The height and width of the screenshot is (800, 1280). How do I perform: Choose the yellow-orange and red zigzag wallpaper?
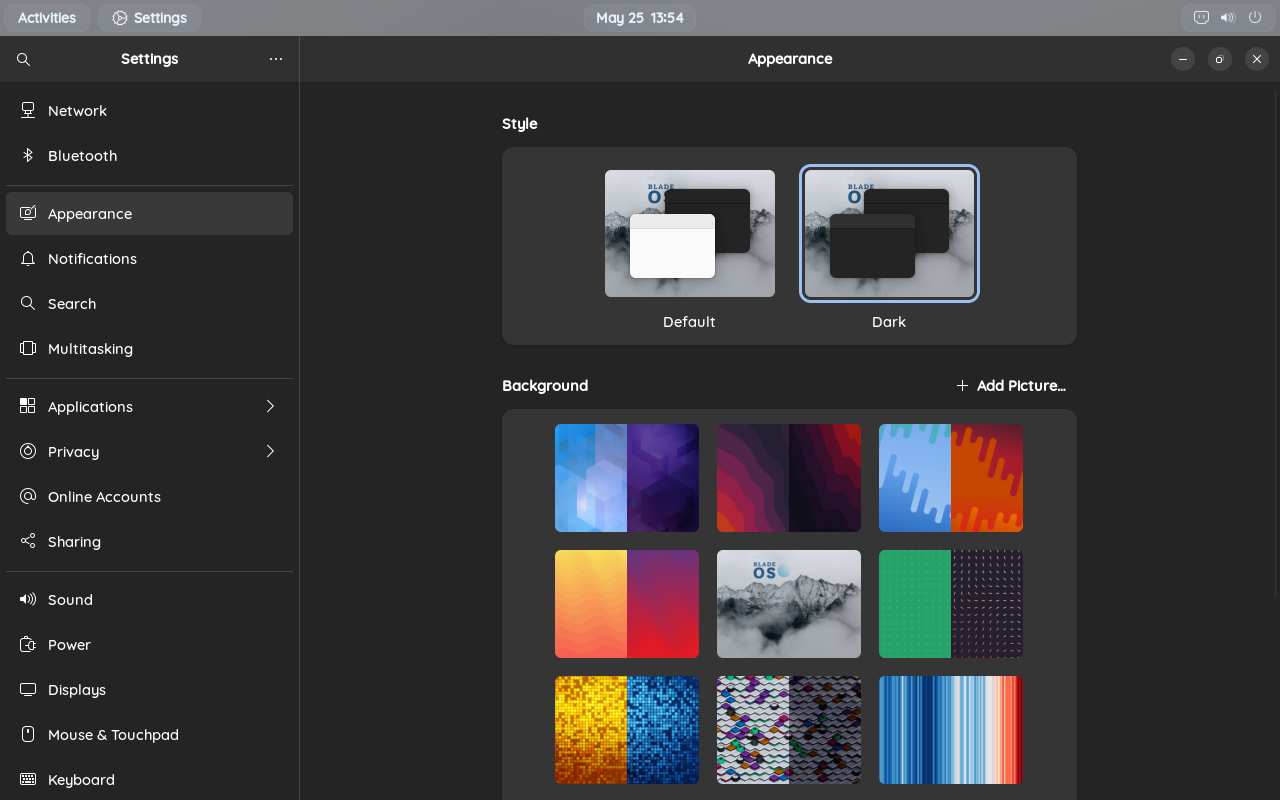(x=627, y=604)
